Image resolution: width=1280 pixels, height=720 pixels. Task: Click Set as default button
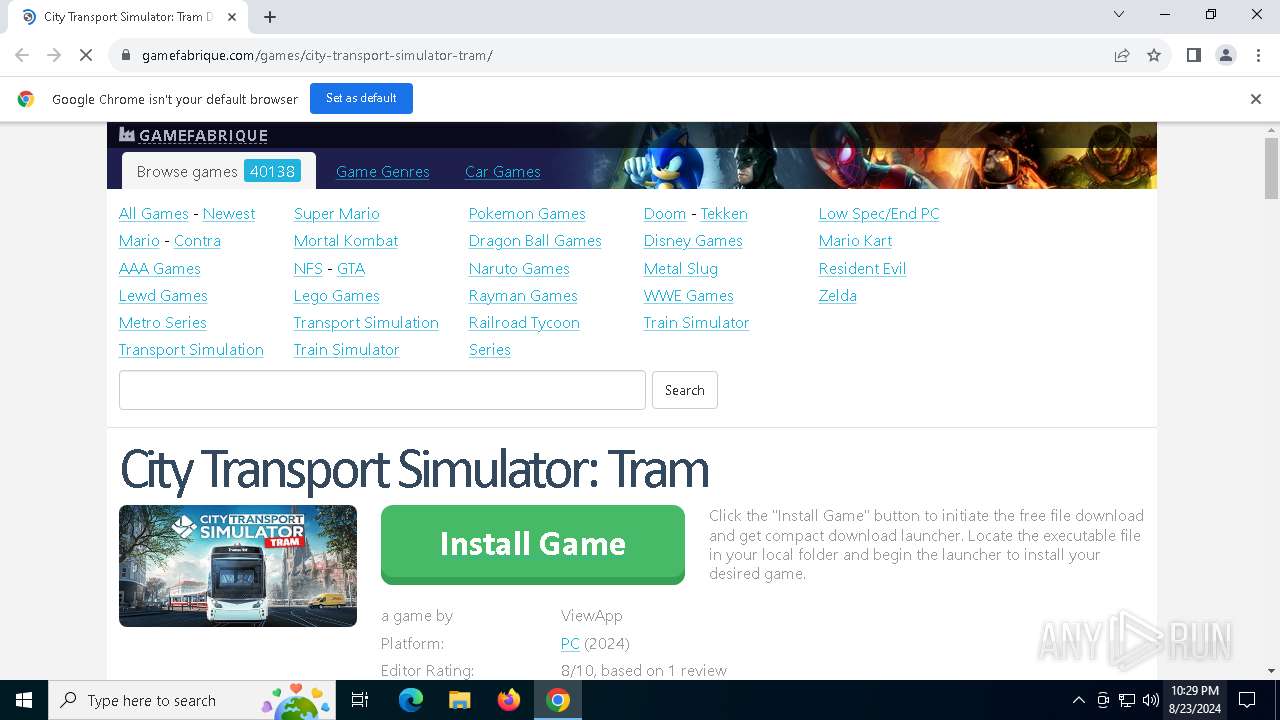(x=361, y=98)
